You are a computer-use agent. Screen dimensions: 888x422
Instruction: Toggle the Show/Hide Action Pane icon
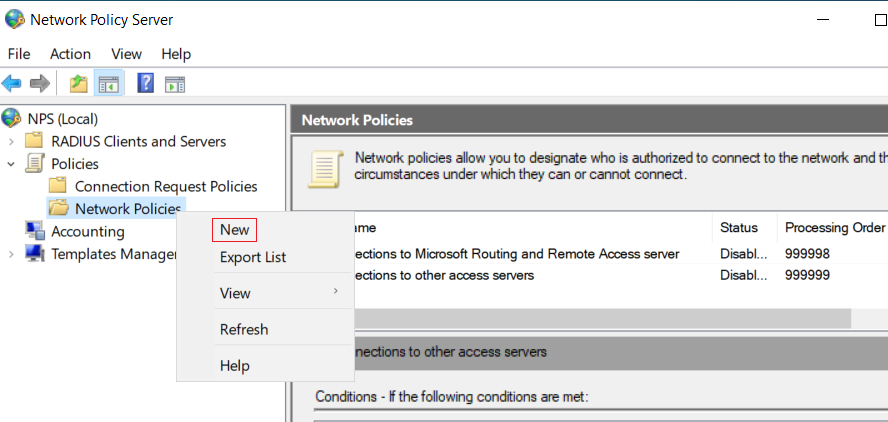coord(175,84)
